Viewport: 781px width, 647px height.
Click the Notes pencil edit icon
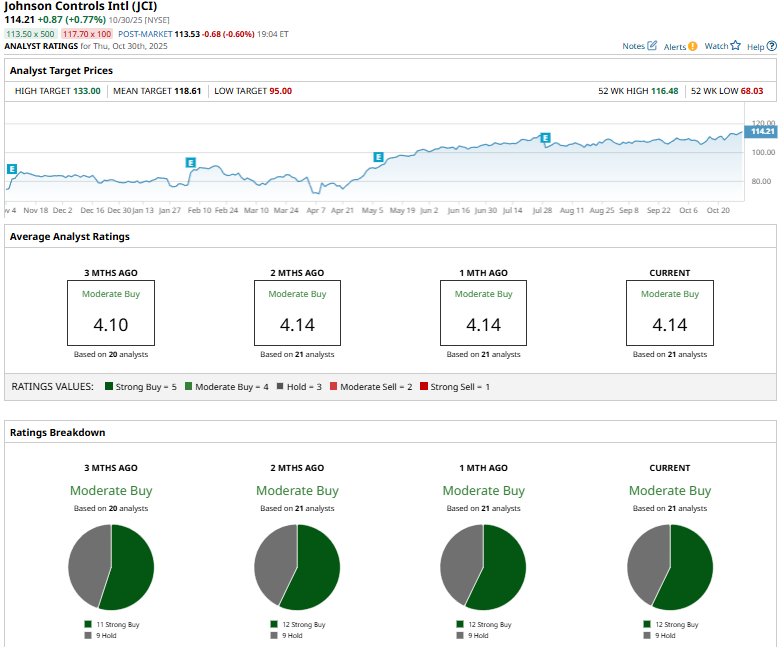(x=652, y=46)
